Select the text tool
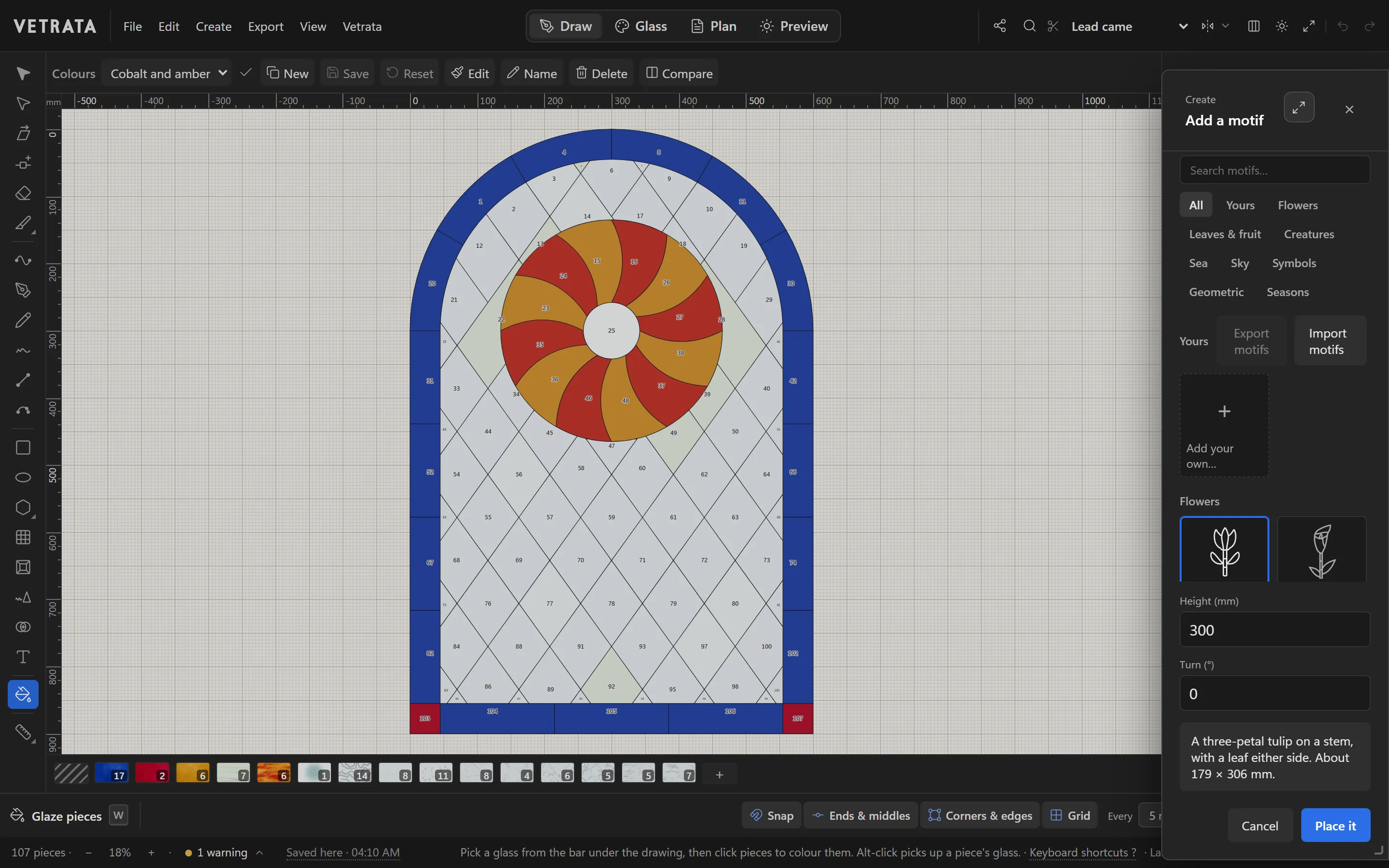Image resolution: width=1389 pixels, height=868 pixels. point(23,656)
